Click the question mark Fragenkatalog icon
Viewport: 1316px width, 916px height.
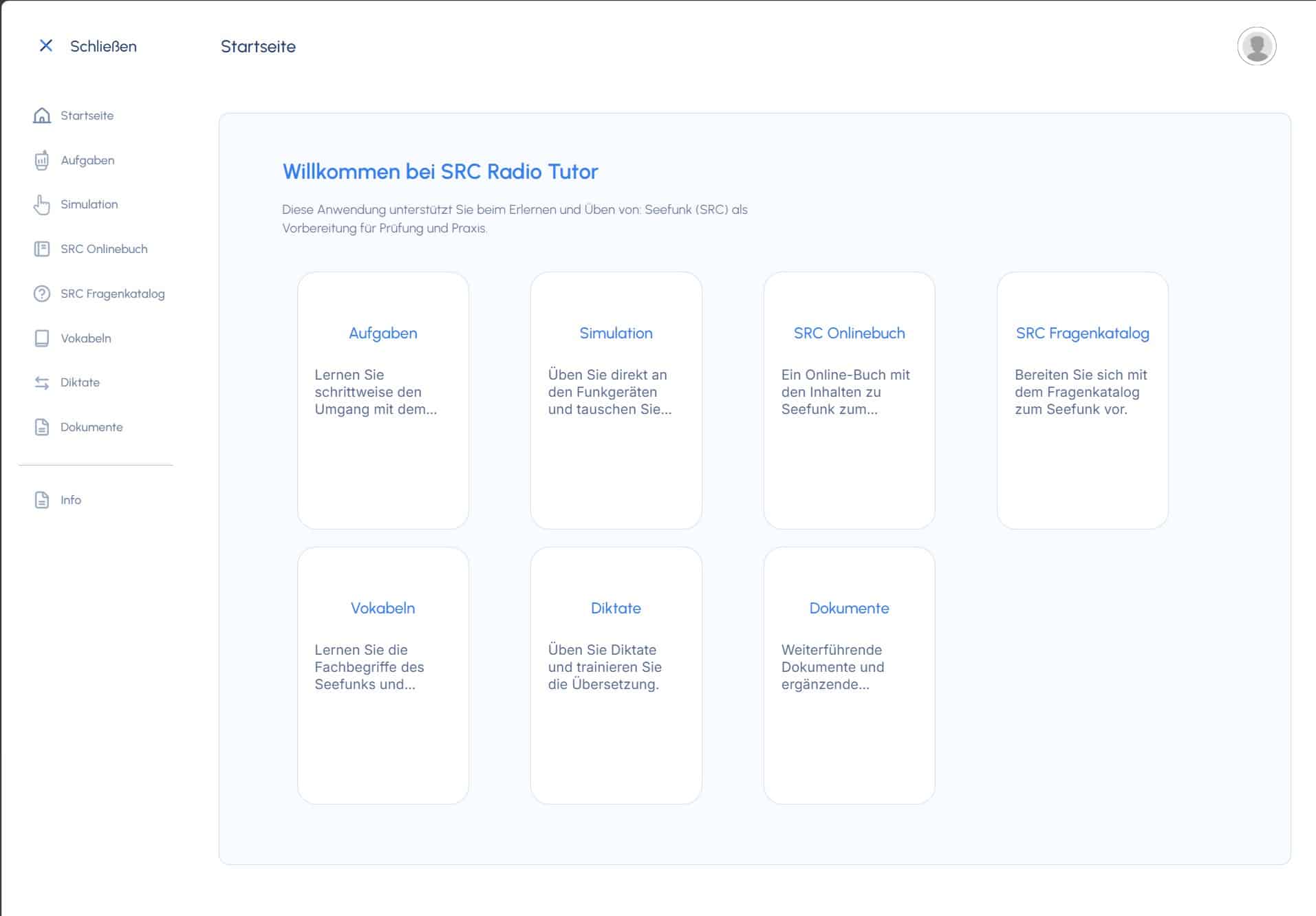point(42,294)
